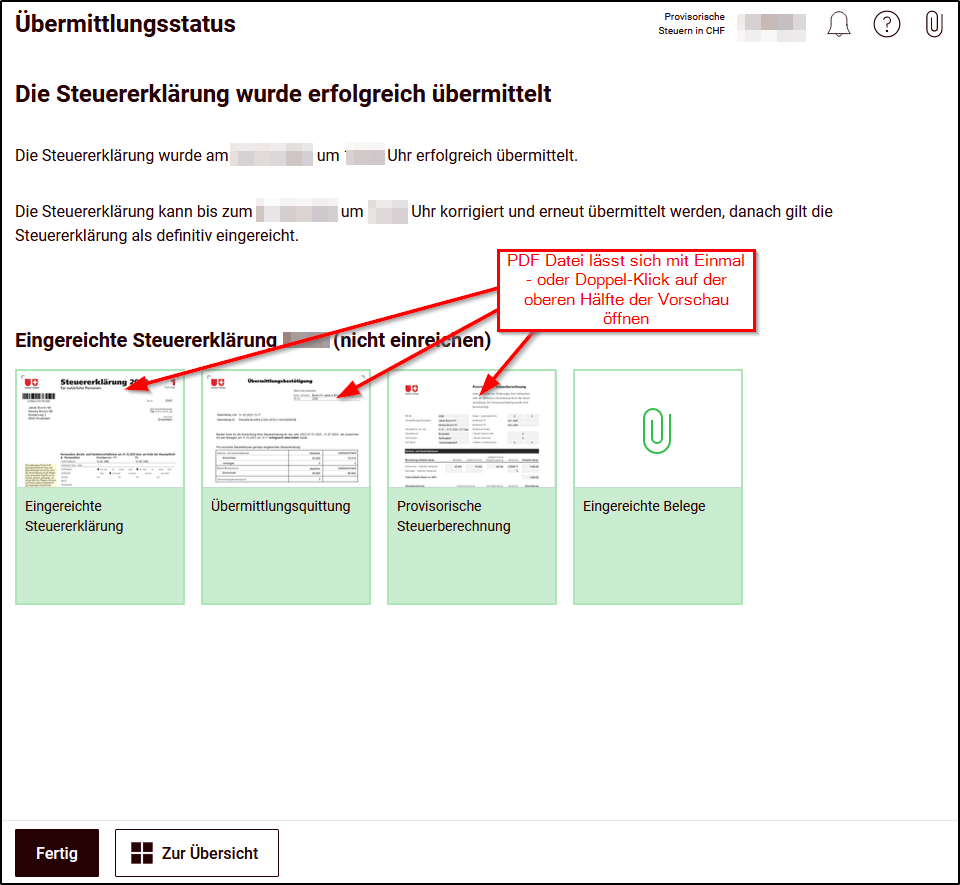Click Provisorische Steuern in CHF label
This screenshot has height=885, width=960.
(x=691, y=24)
